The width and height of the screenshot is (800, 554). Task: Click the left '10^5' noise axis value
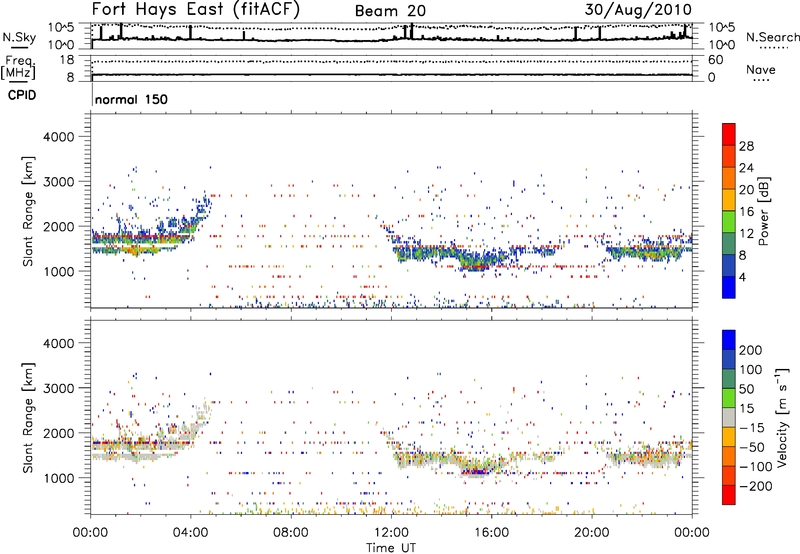(61, 27)
